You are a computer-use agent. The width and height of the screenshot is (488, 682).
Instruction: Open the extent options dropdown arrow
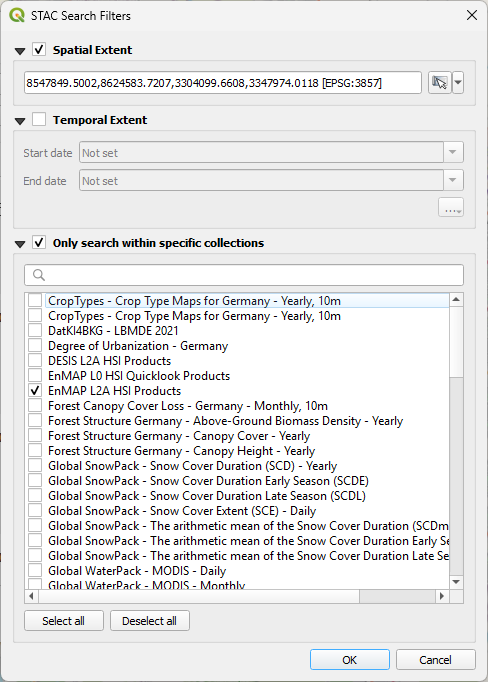click(458, 83)
